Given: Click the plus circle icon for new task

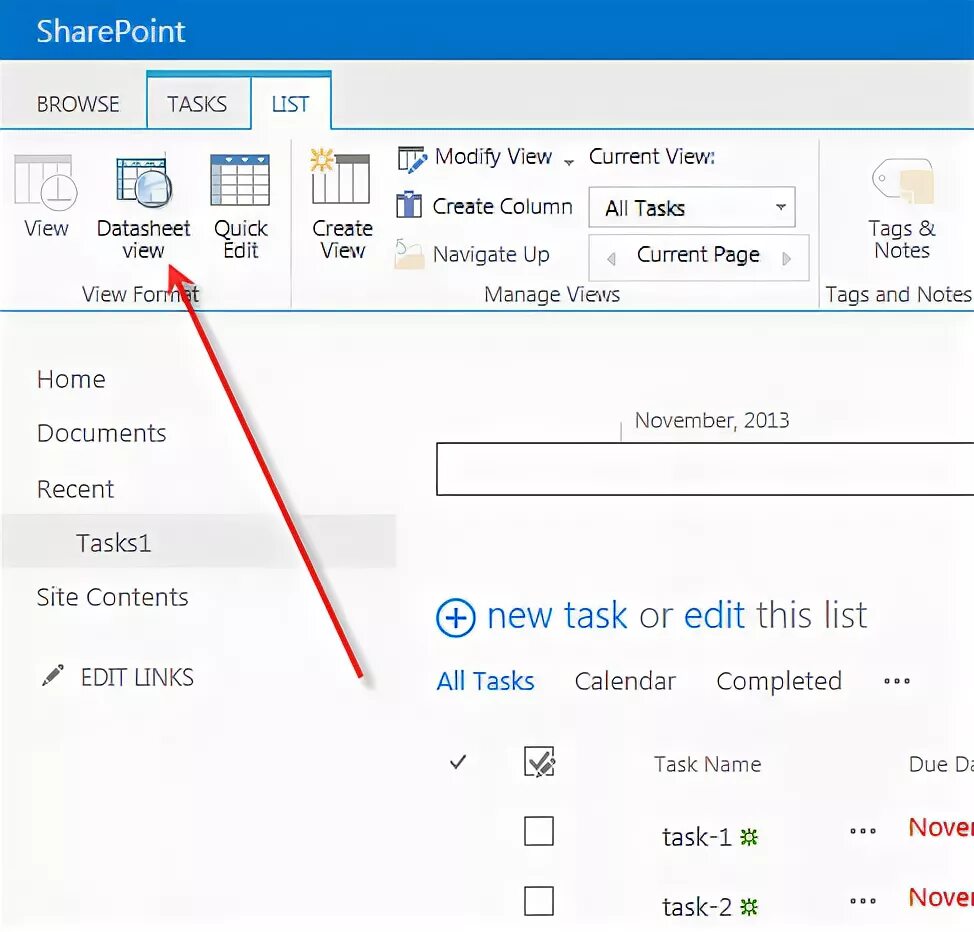Looking at the screenshot, I should 456,618.
